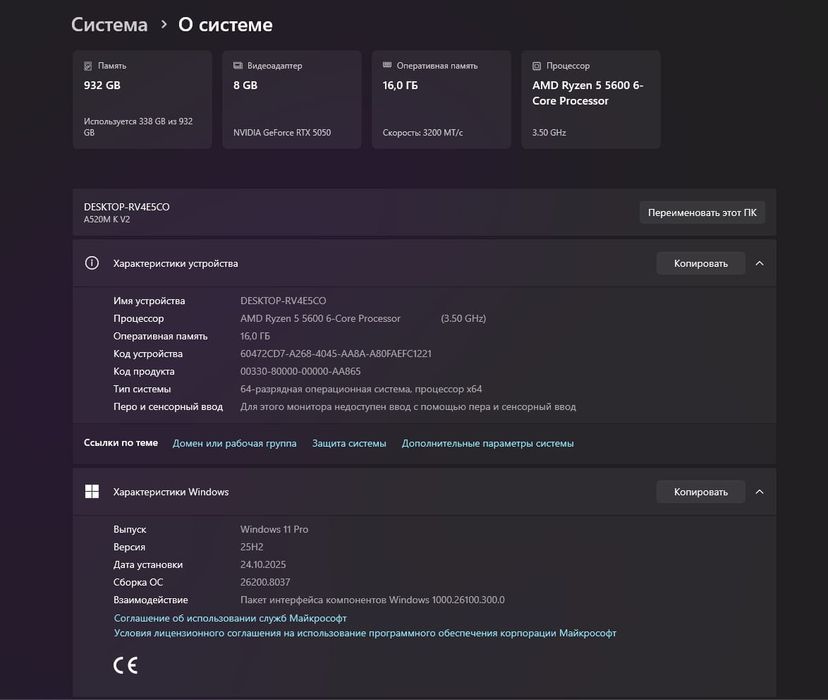
Task: Click Пакет интерфейса компонентов Windows value
Action: point(372,600)
